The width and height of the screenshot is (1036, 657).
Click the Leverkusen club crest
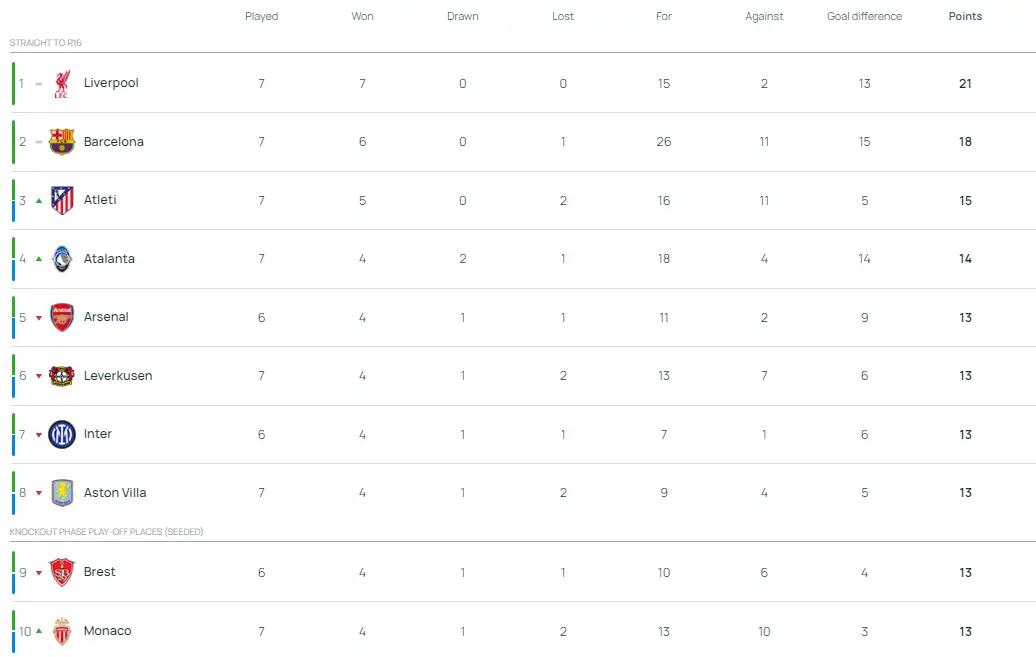[62, 376]
